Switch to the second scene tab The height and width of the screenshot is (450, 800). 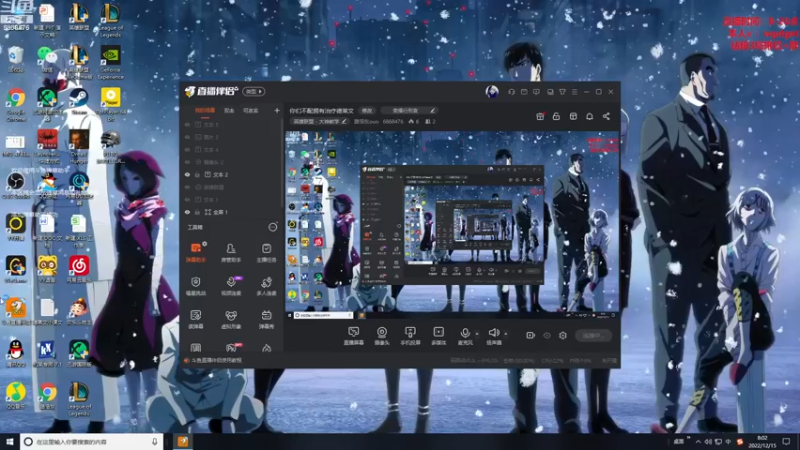229,110
